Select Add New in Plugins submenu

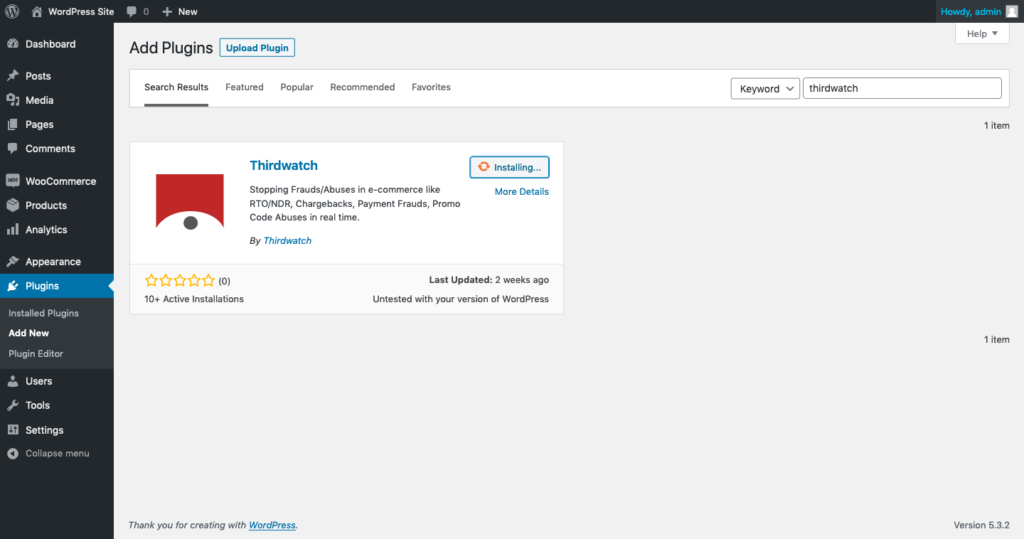[29, 333]
